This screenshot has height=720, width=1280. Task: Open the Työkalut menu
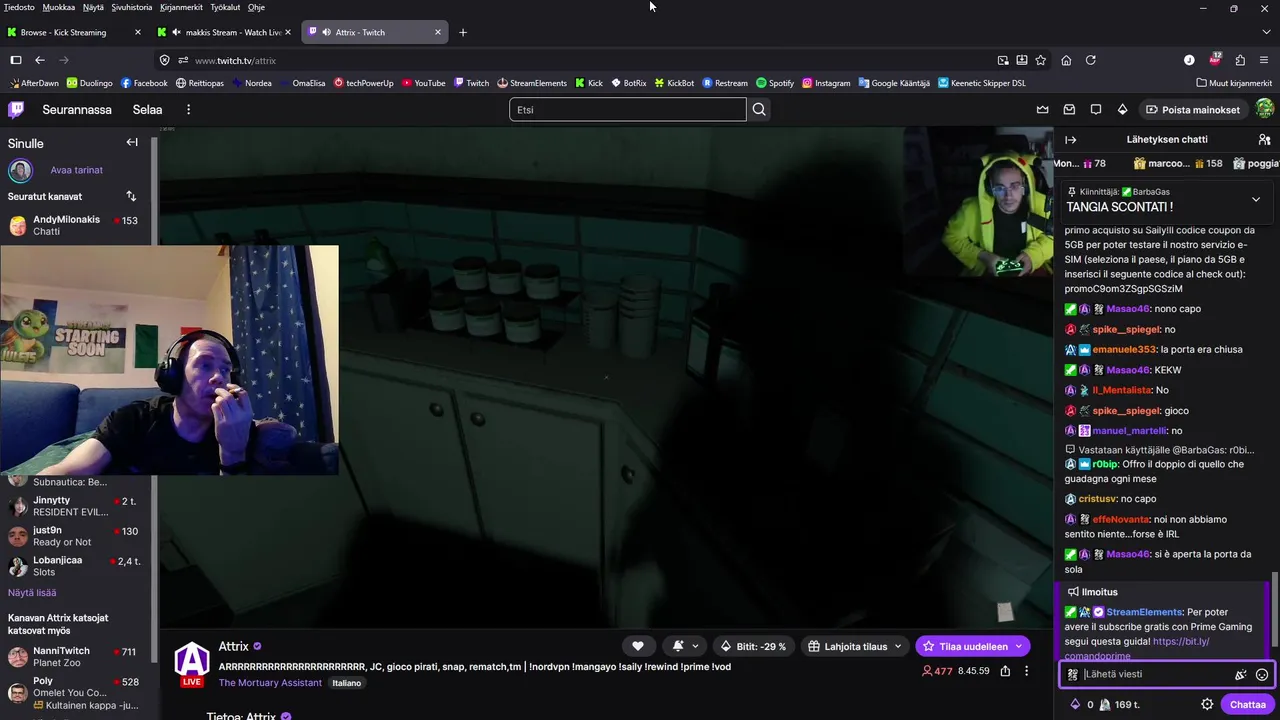pos(225,7)
